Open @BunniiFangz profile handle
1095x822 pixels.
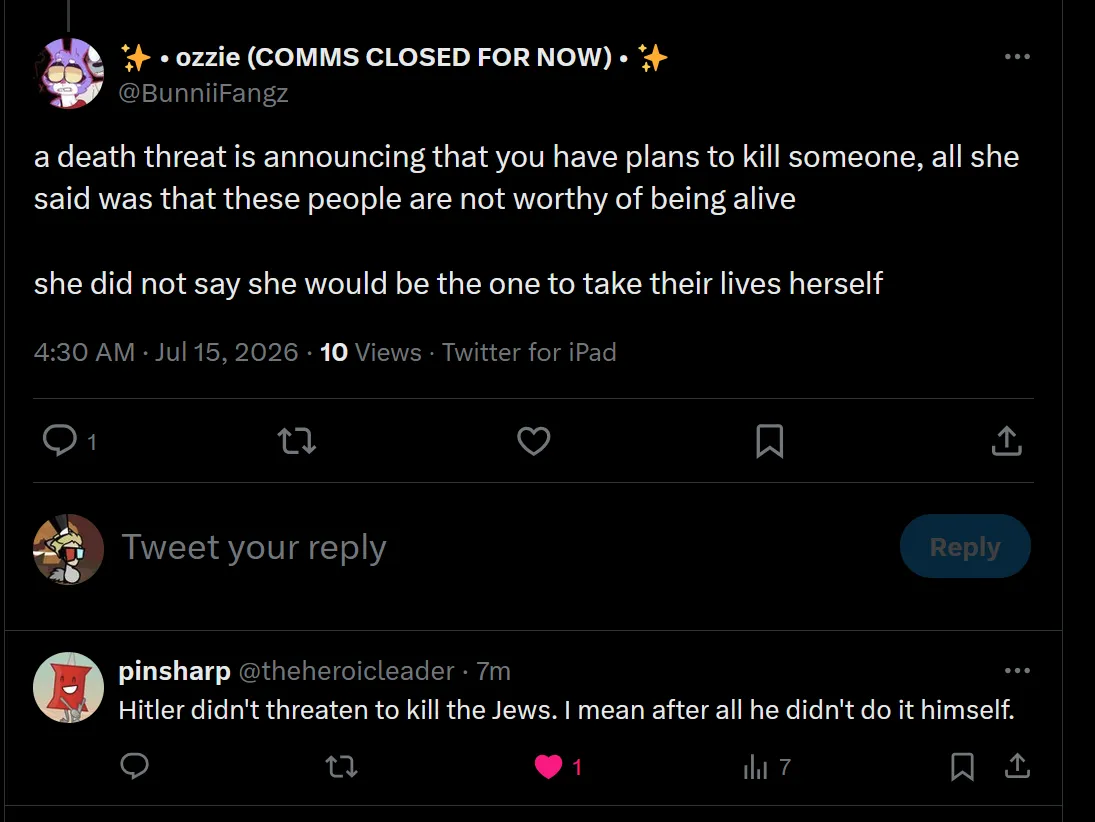click(203, 93)
